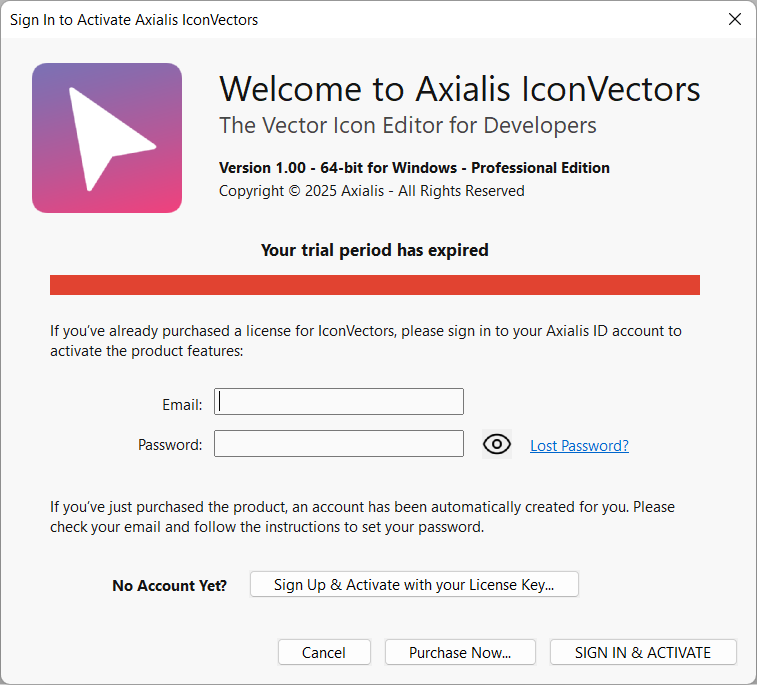Click the IconVectors app logo

pos(107,138)
